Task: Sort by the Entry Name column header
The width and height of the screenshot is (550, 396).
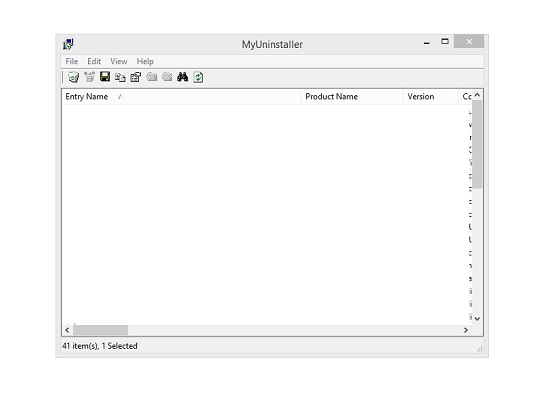Action: [181, 96]
